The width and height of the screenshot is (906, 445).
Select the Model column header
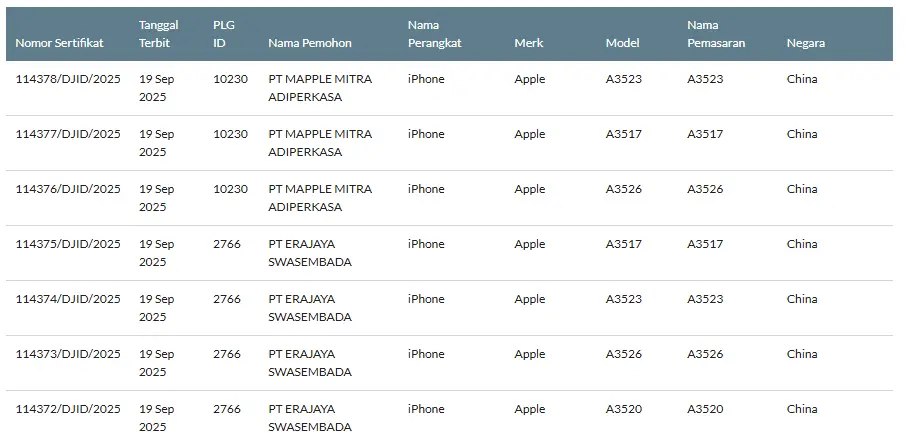(x=622, y=43)
